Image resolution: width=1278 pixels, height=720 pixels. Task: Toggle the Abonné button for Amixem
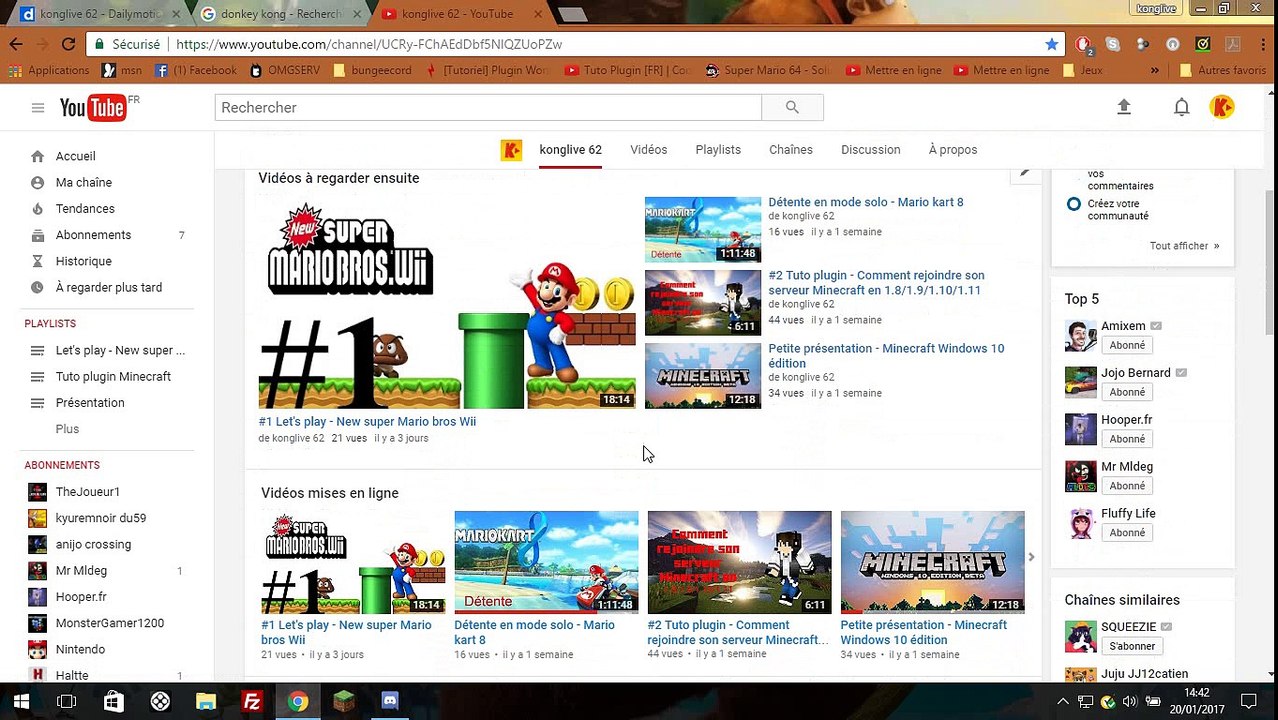1127,345
